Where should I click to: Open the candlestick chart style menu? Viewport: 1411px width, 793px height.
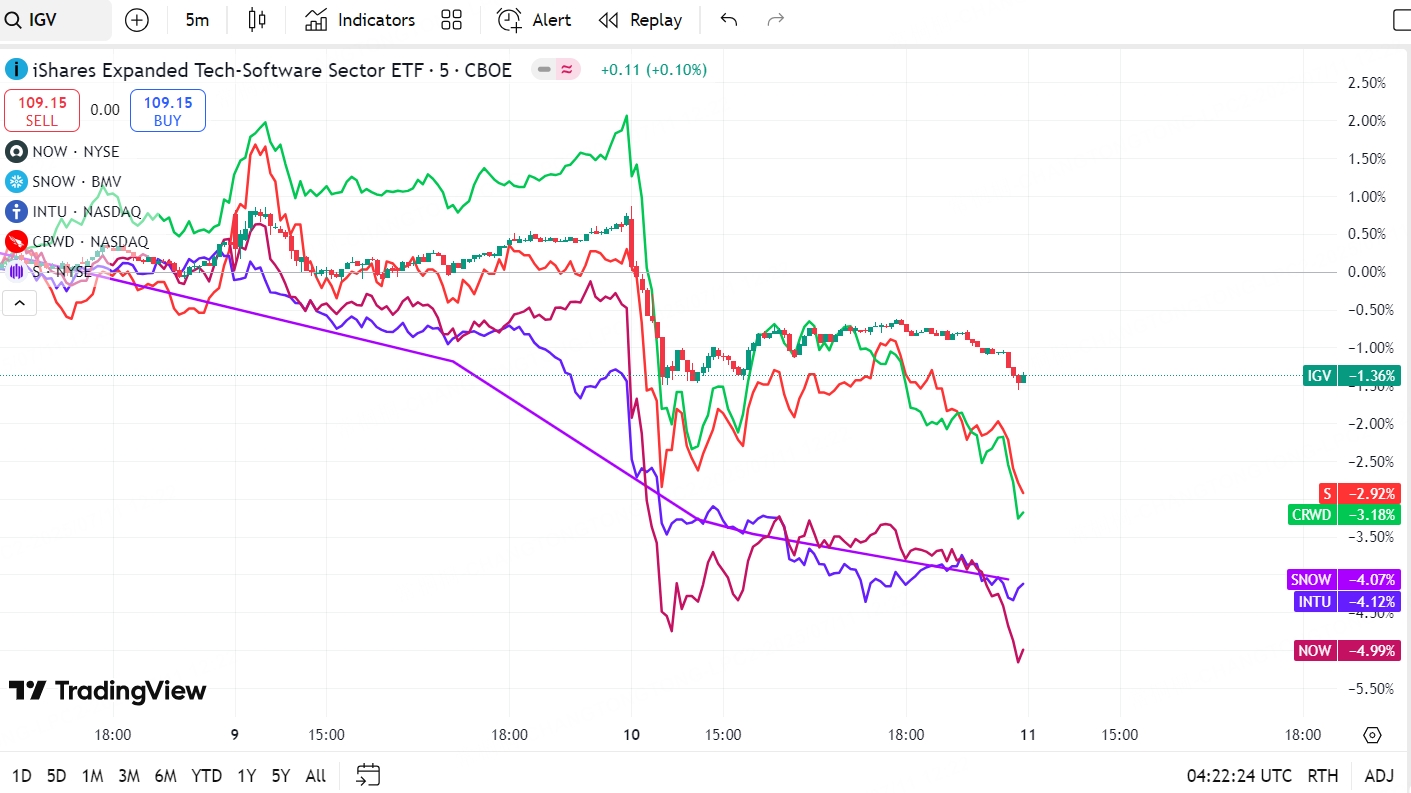[x=257, y=20]
